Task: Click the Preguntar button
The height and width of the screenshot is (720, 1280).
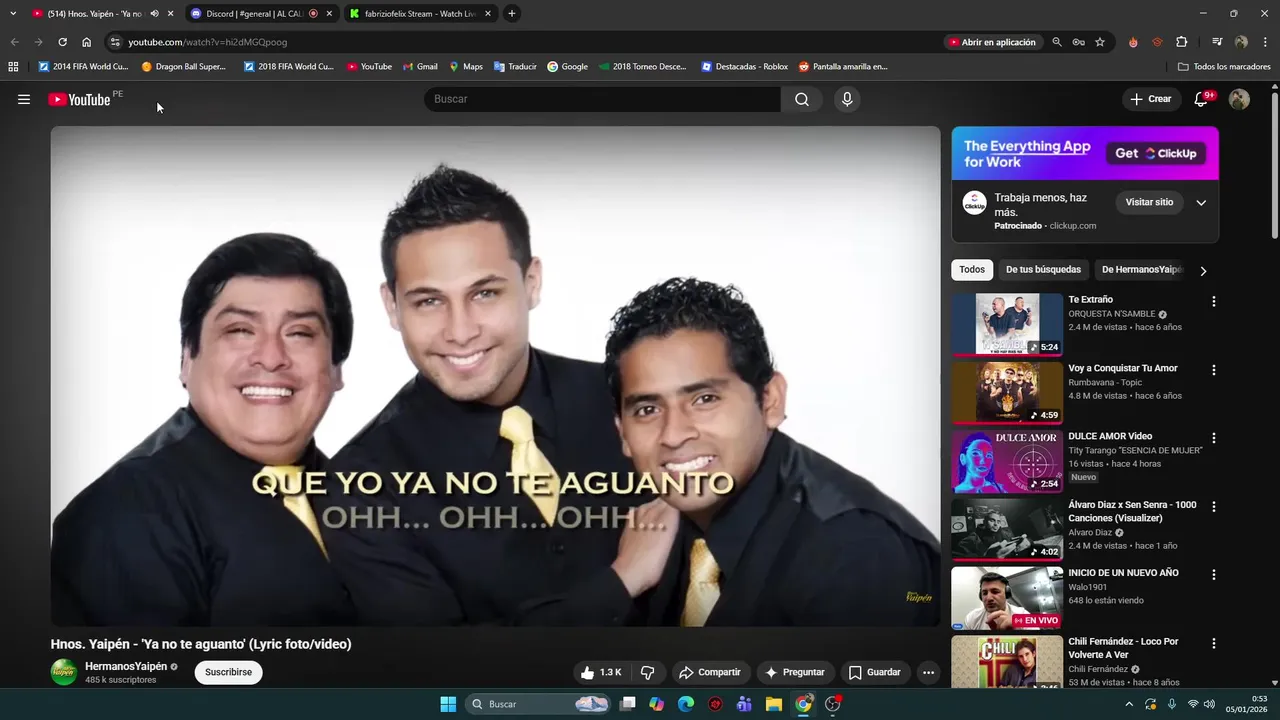Action: (795, 672)
